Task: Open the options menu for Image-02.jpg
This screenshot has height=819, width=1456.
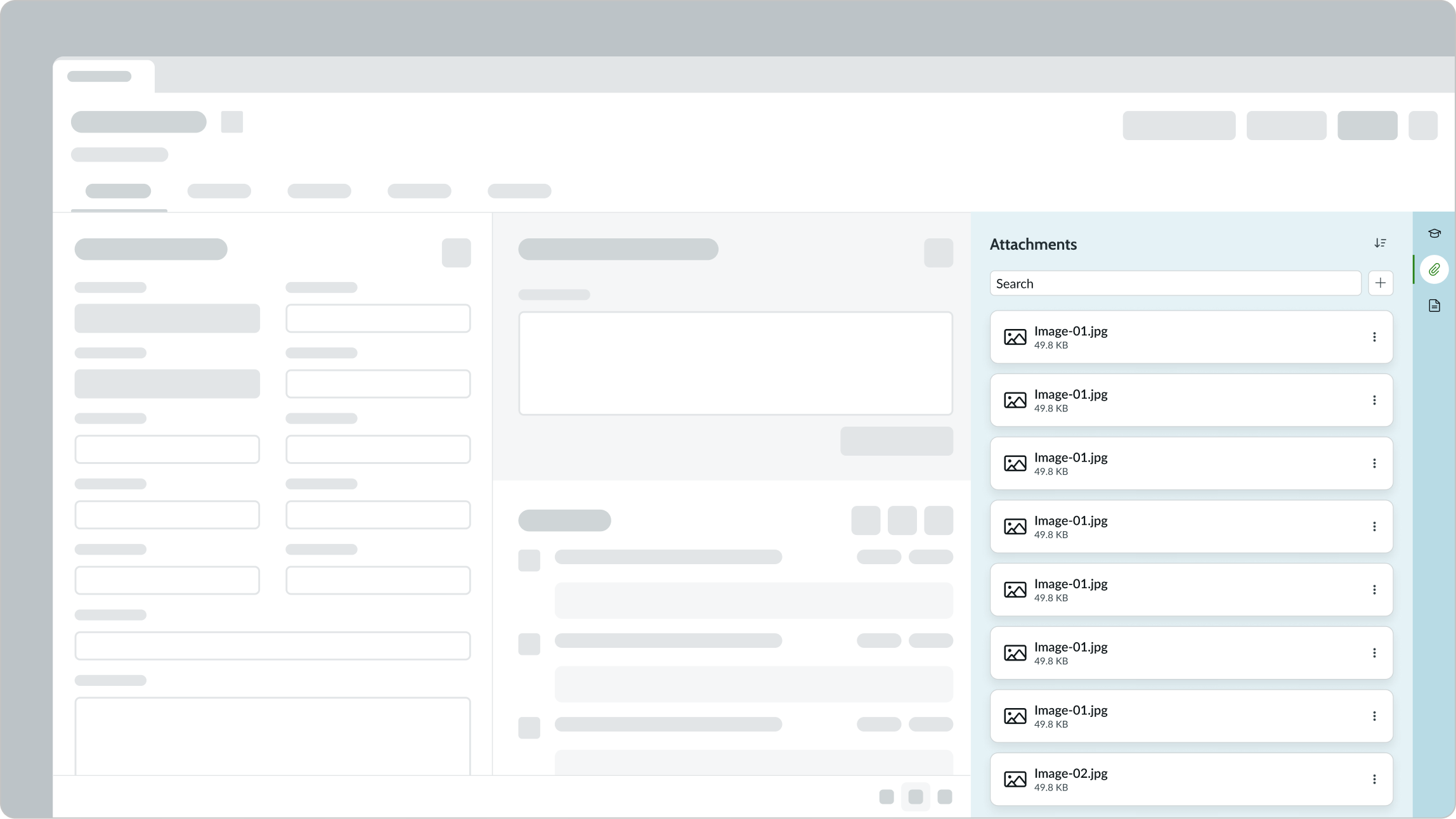Action: 1375,780
